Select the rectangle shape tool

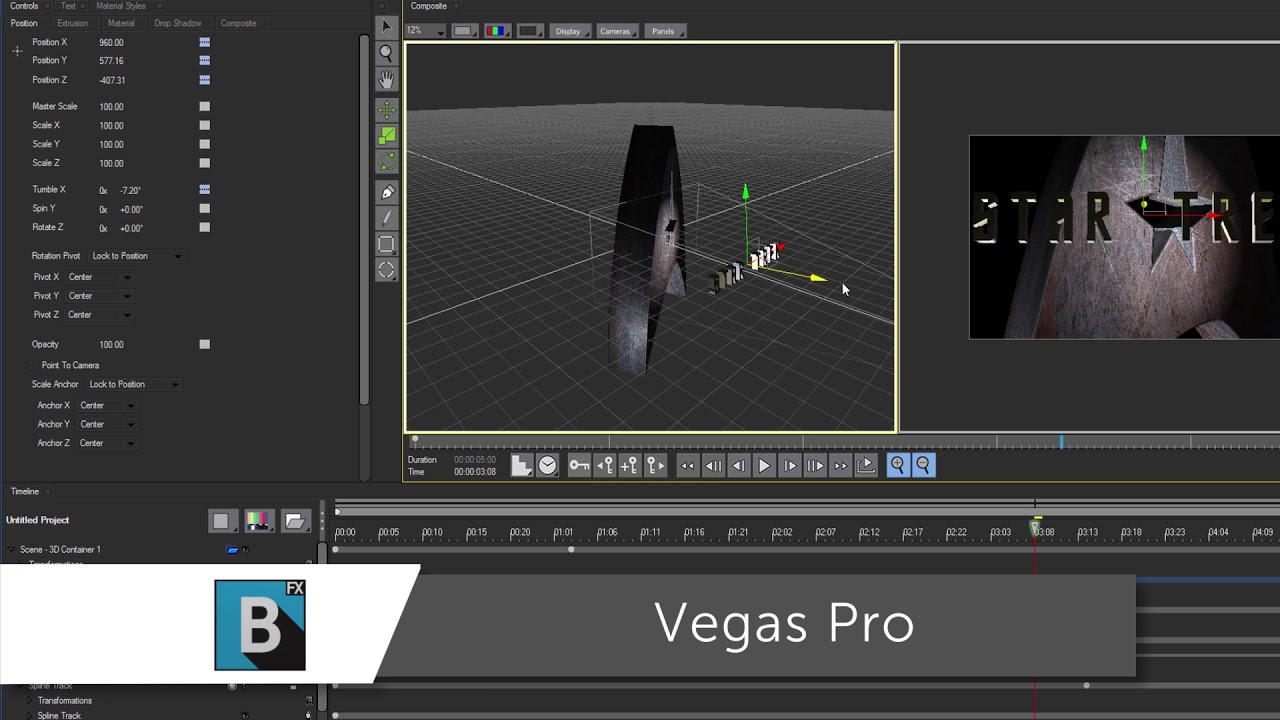tap(387, 244)
